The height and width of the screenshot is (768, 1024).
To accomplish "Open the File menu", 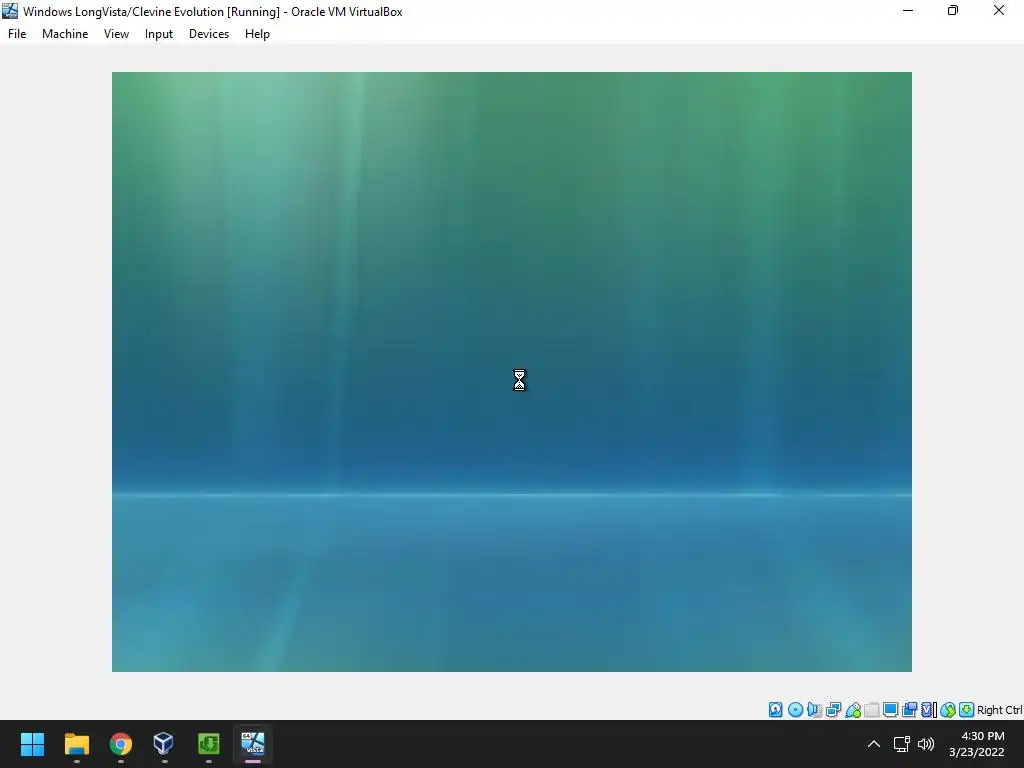I will 17,34.
